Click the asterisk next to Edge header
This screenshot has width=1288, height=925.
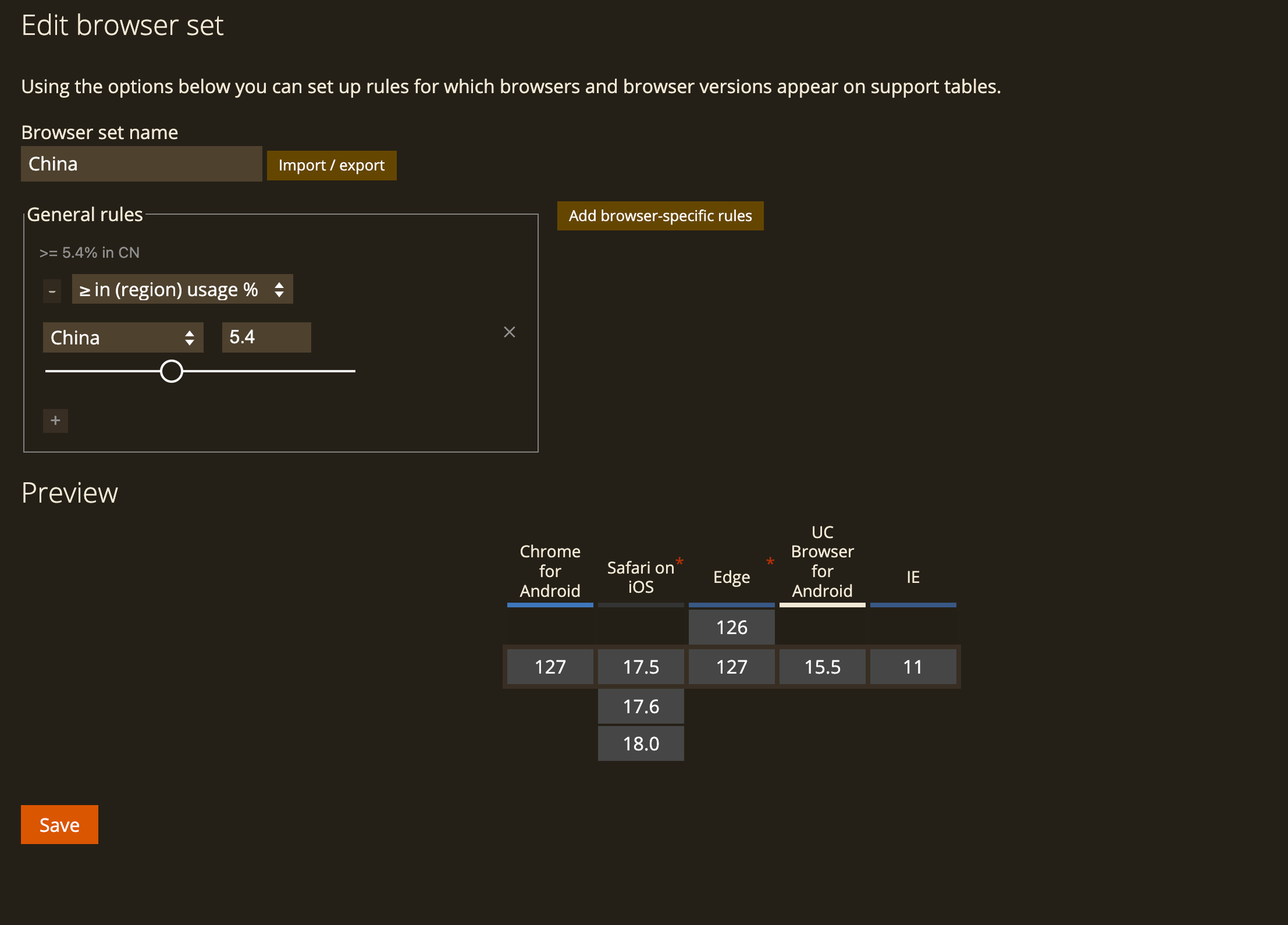click(769, 560)
